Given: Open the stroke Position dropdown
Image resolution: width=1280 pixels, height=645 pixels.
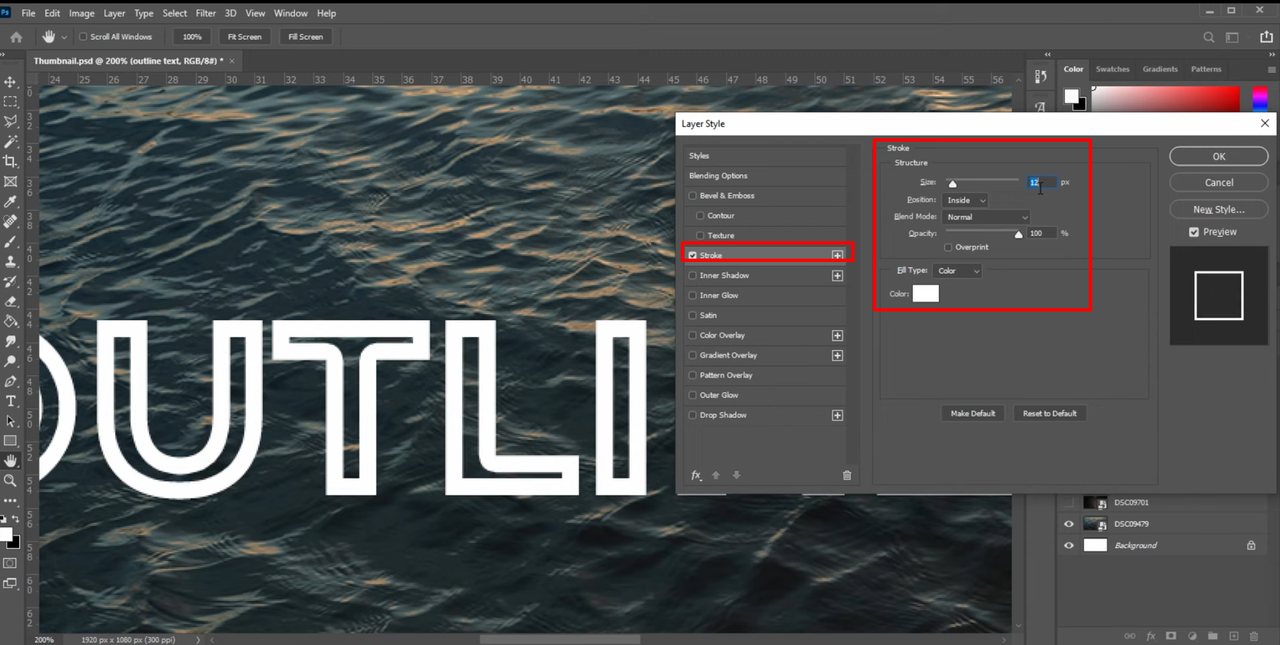Looking at the screenshot, I should [x=965, y=200].
